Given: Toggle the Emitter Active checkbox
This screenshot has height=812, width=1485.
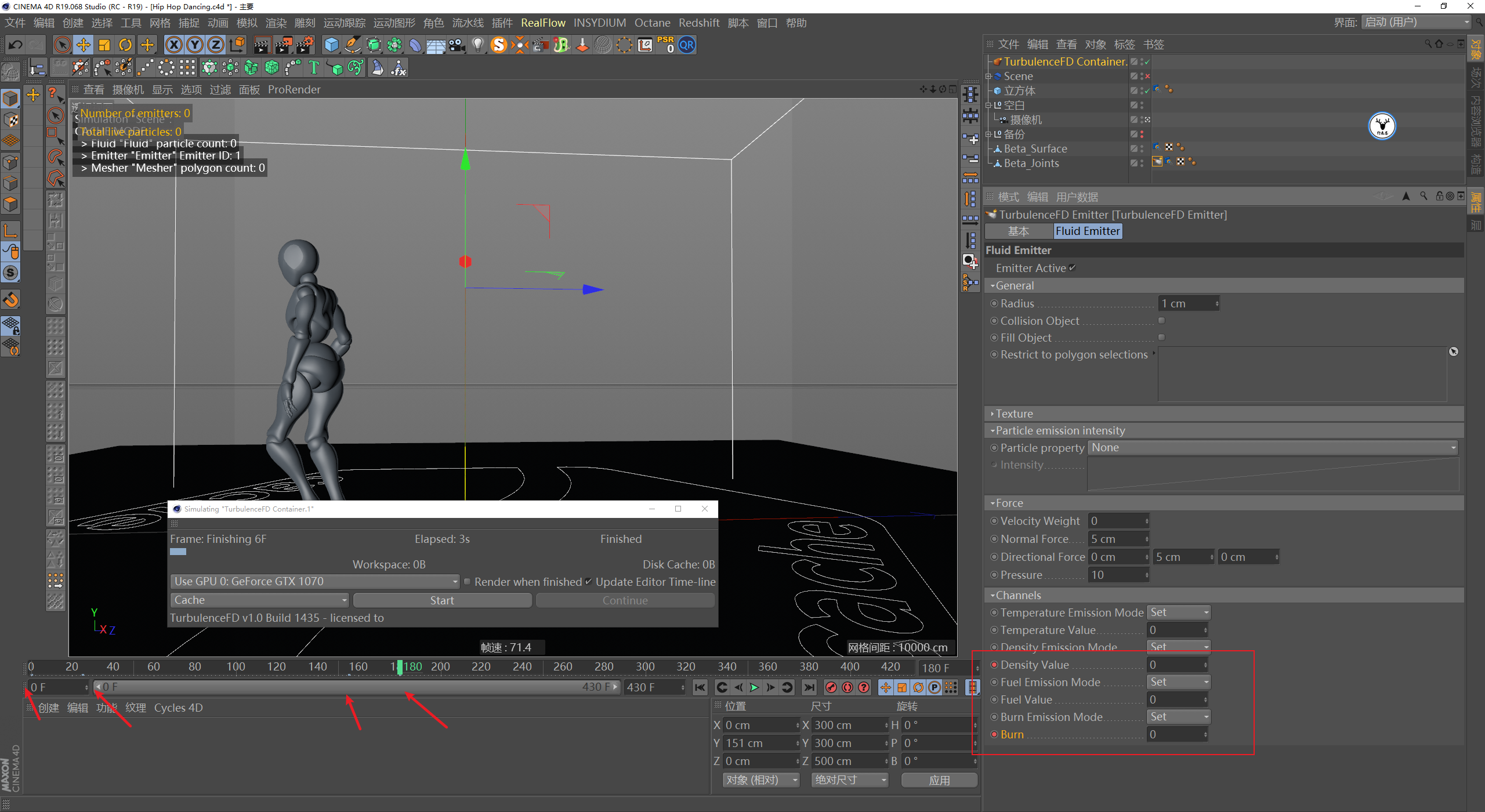Looking at the screenshot, I should [x=1072, y=268].
